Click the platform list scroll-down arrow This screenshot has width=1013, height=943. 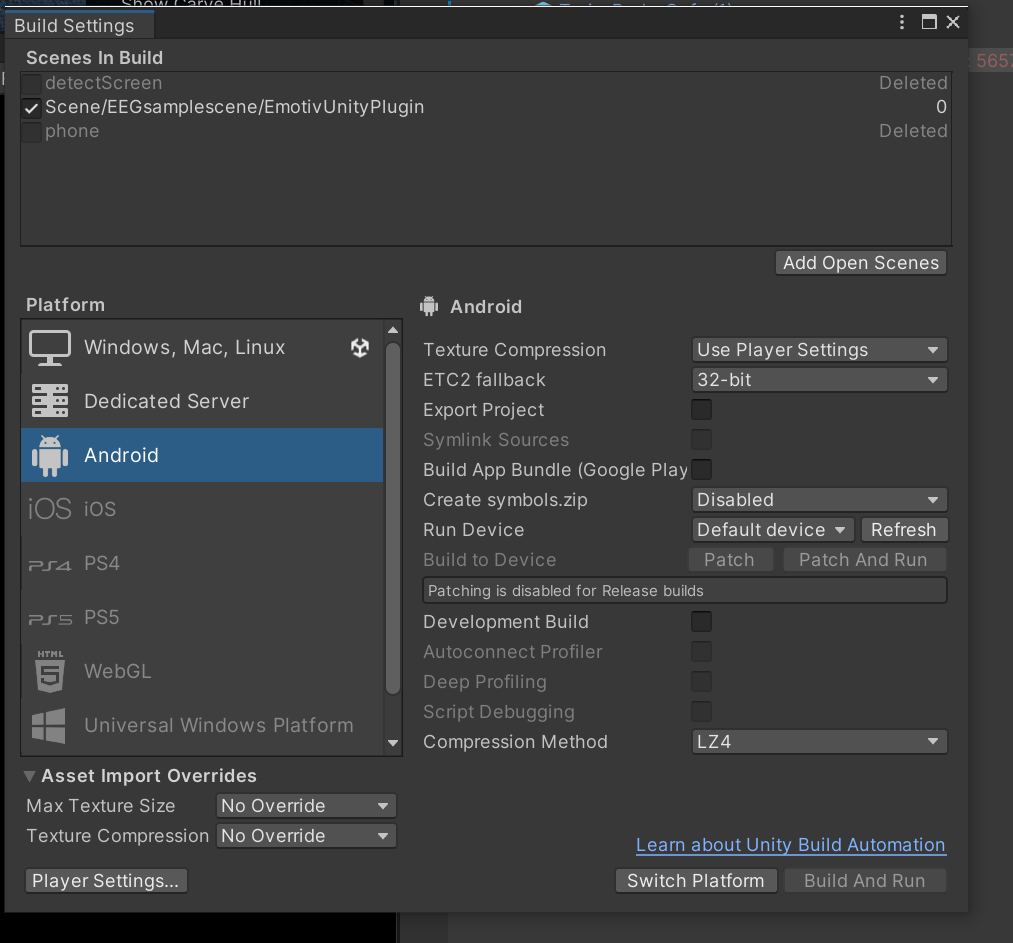click(393, 743)
